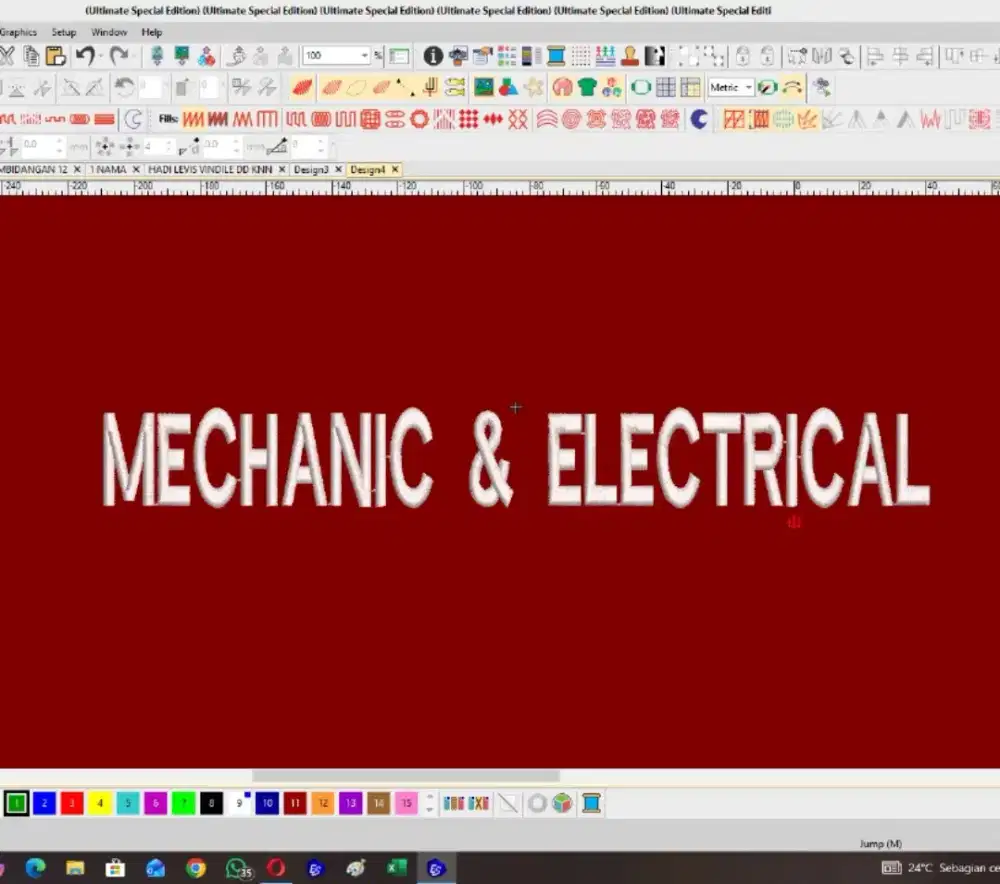
Task: Open Google Chrome from the taskbar
Action: 196,868
